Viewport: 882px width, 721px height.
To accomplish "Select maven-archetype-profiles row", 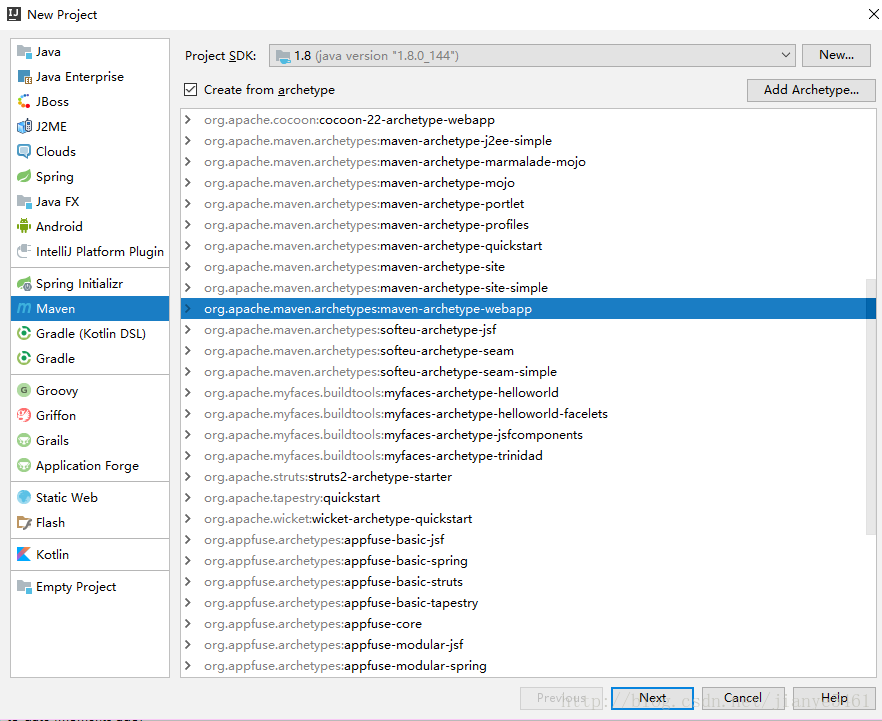I will (528, 225).
